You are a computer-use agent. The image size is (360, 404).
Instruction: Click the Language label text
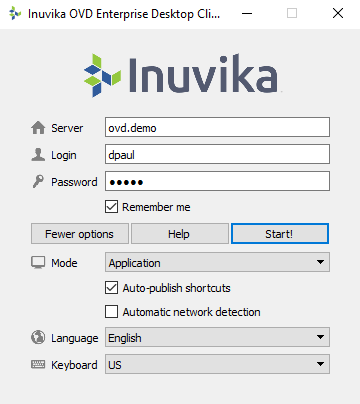click(74, 338)
